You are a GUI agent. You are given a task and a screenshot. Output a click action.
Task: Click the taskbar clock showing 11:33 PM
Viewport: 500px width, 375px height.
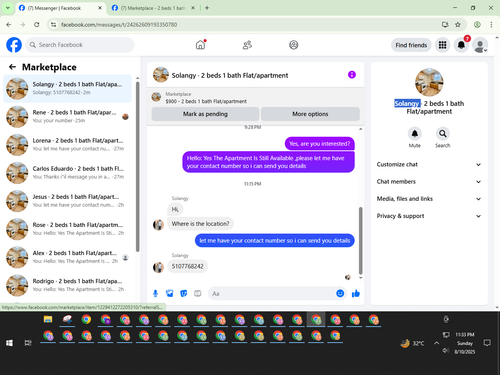[465, 343]
